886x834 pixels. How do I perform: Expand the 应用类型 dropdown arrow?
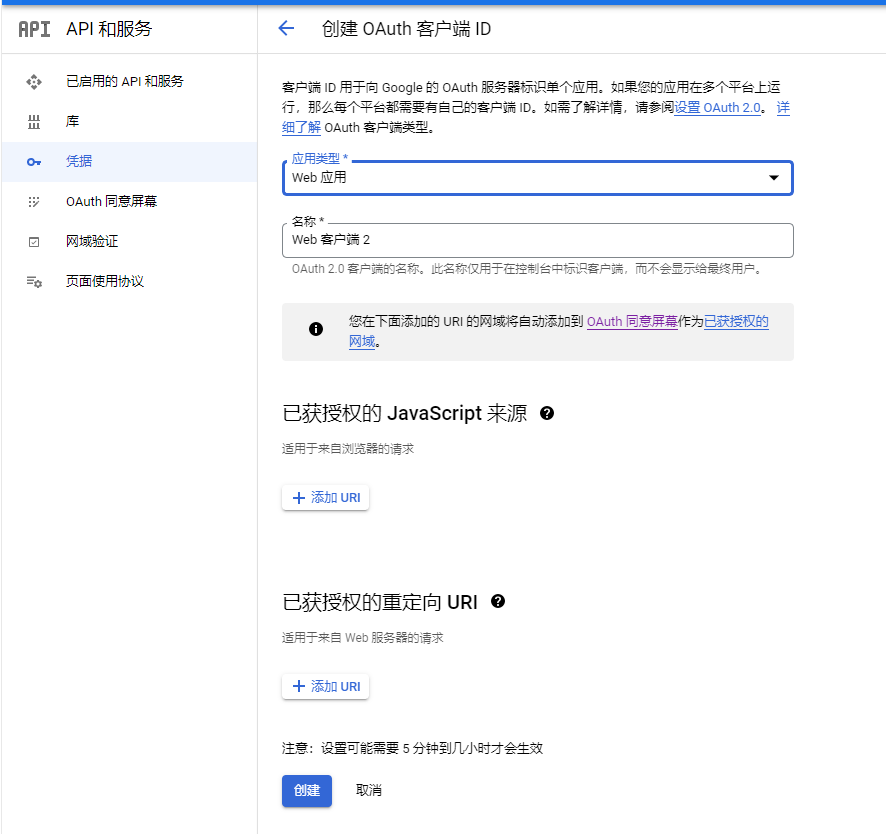[x=774, y=177]
